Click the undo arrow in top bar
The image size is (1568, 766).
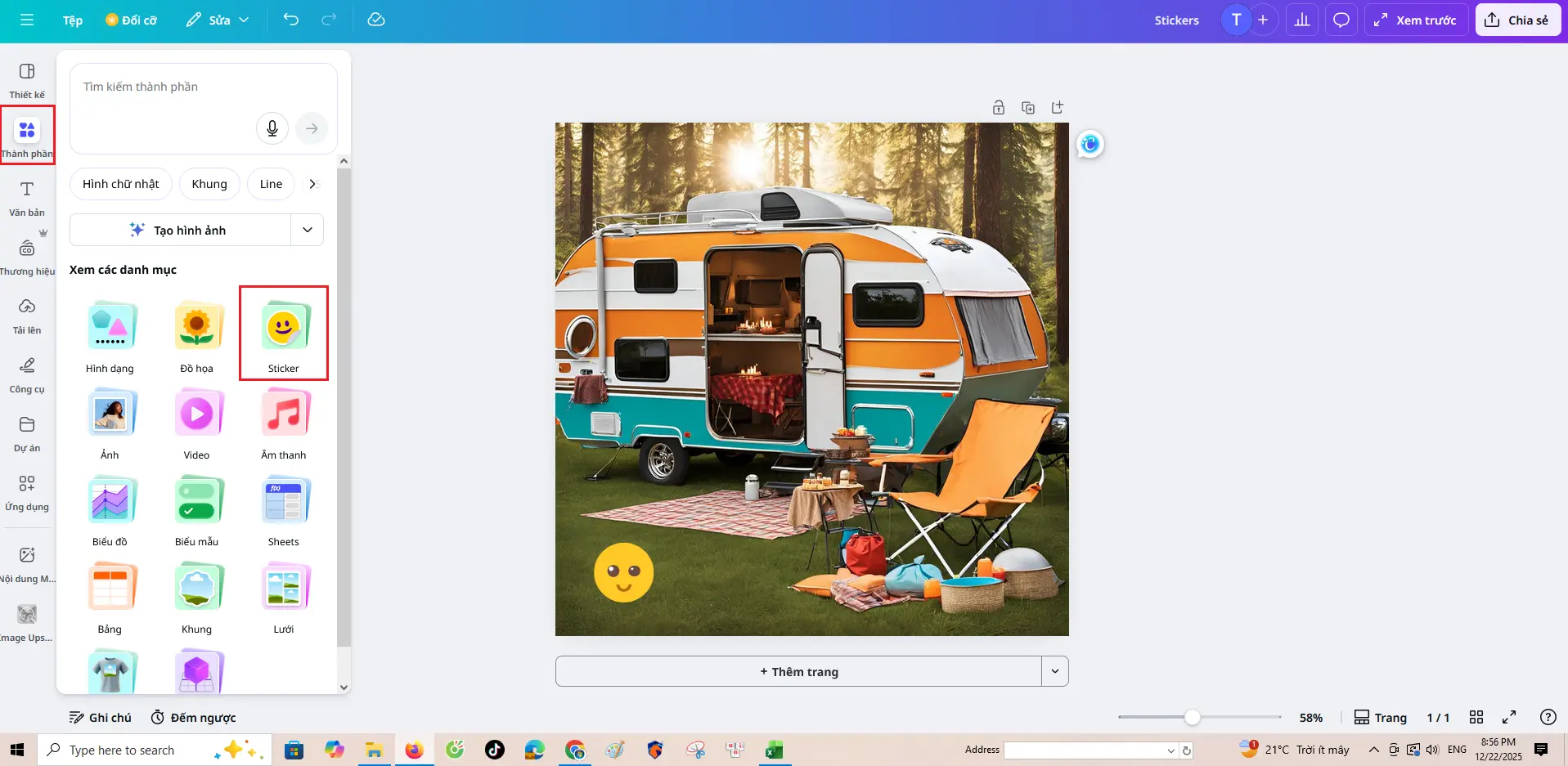coord(291,20)
